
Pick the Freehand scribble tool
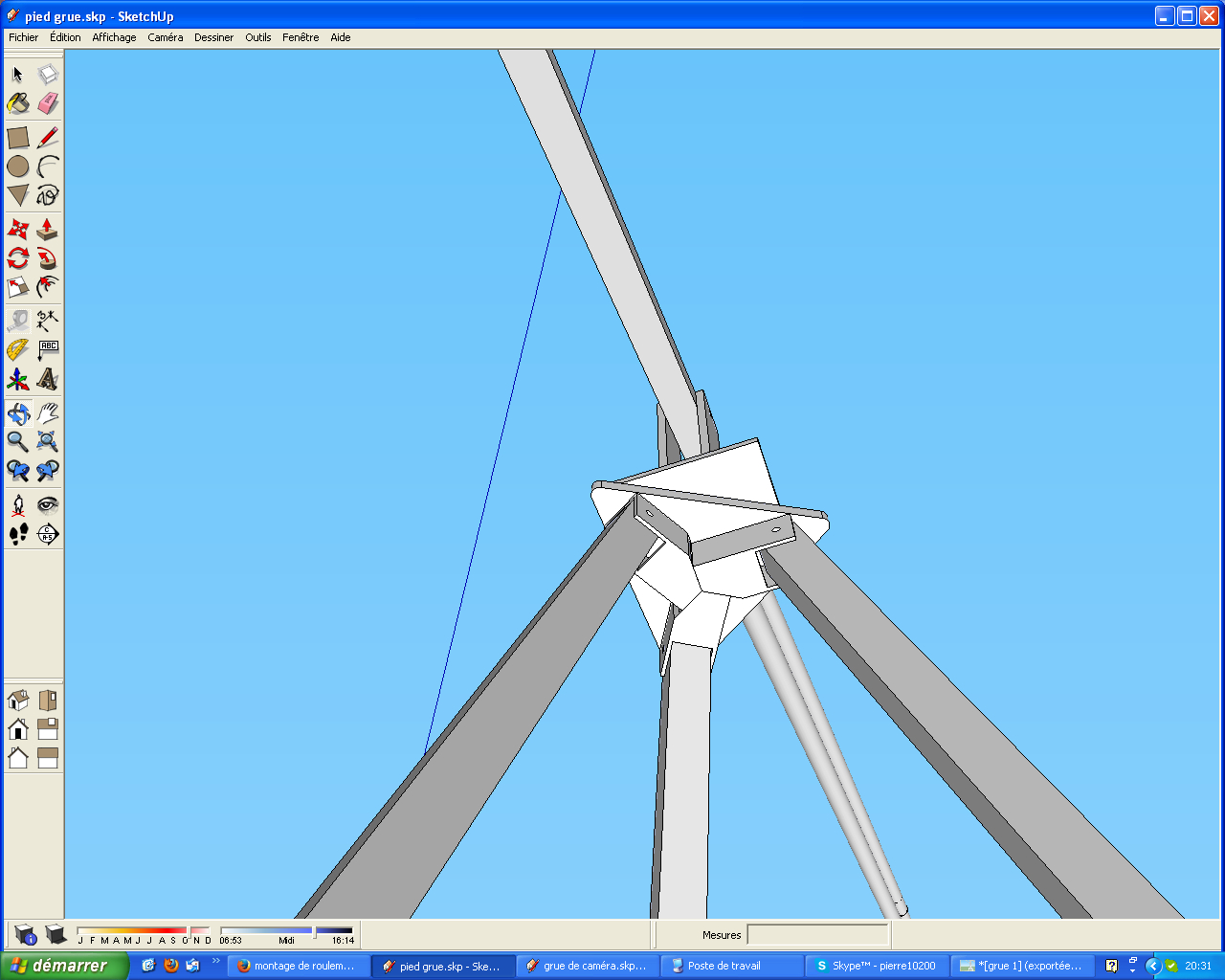pos(48,195)
